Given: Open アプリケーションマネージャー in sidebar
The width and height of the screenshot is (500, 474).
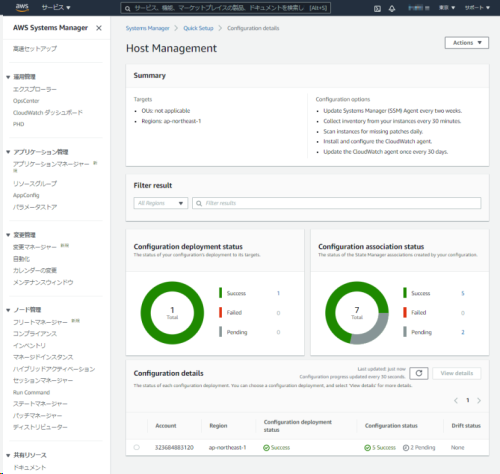Looking at the screenshot, I should 51,164.
